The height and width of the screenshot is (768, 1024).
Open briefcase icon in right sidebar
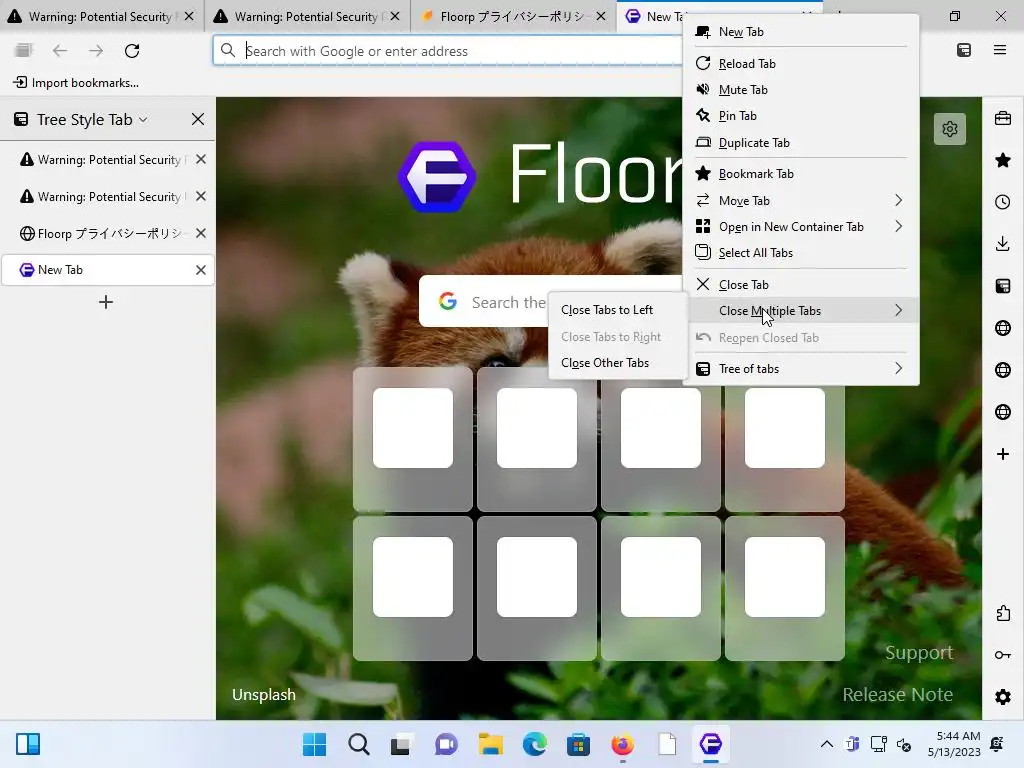click(1003, 118)
